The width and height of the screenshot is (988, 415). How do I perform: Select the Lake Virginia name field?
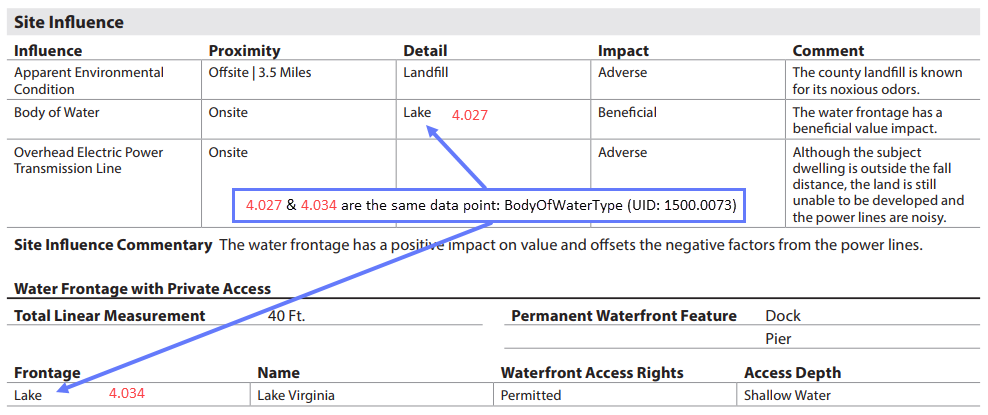click(296, 396)
